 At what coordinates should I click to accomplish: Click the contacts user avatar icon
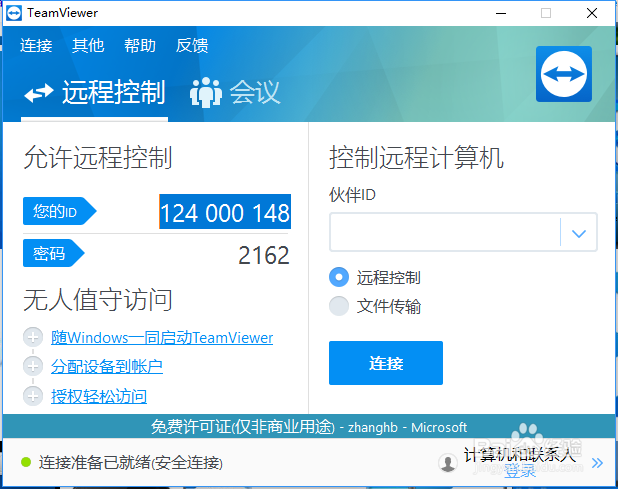click(448, 462)
